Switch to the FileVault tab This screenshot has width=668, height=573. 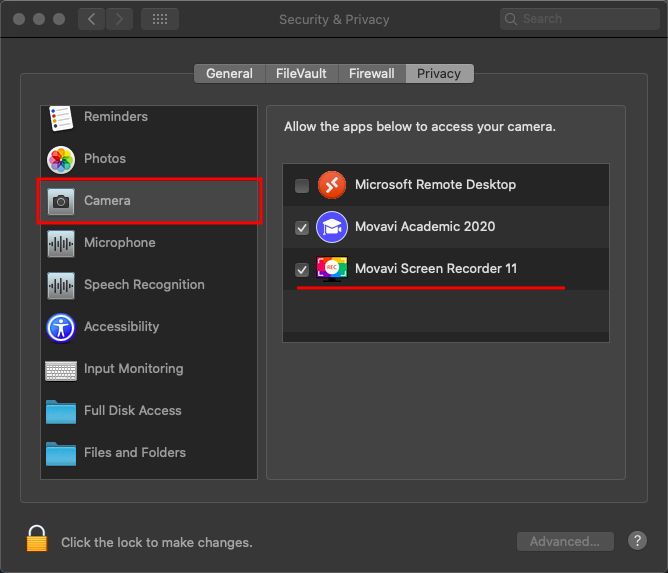pyautogui.click(x=301, y=74)
